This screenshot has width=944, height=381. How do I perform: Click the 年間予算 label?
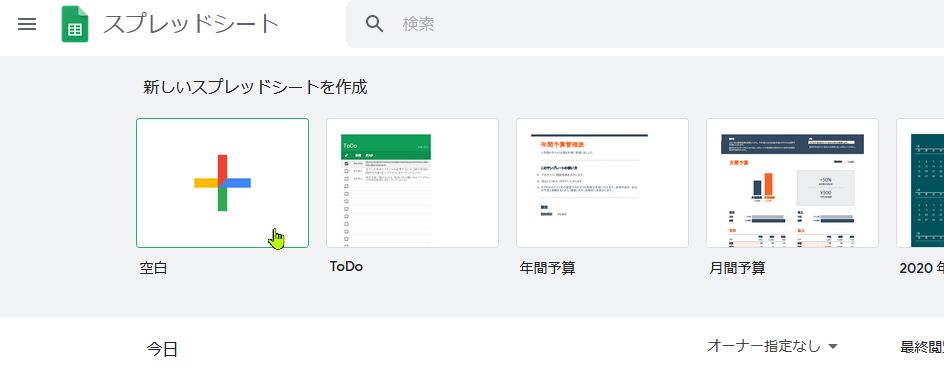point(547,268)
